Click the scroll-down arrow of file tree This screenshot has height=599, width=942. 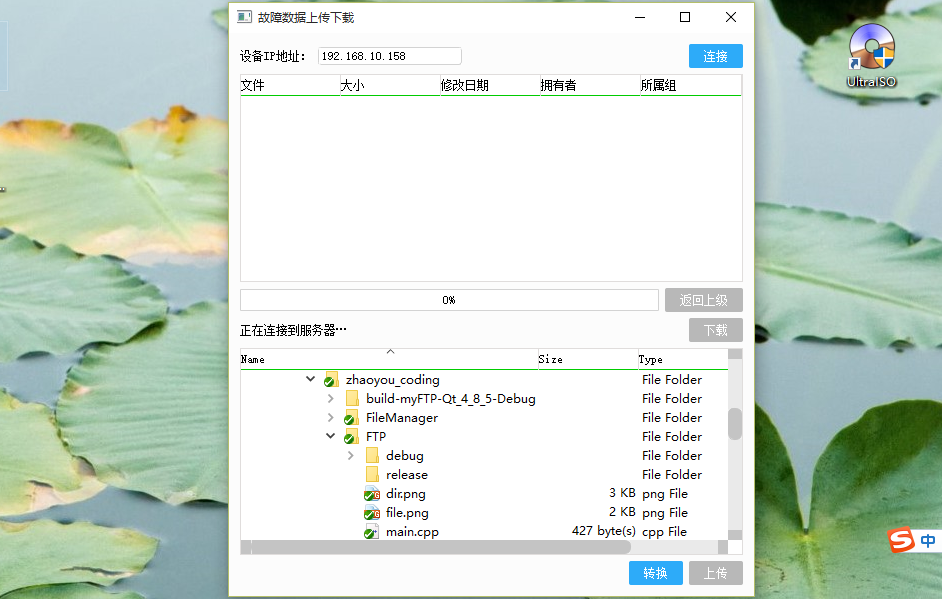tap(735, 535)
